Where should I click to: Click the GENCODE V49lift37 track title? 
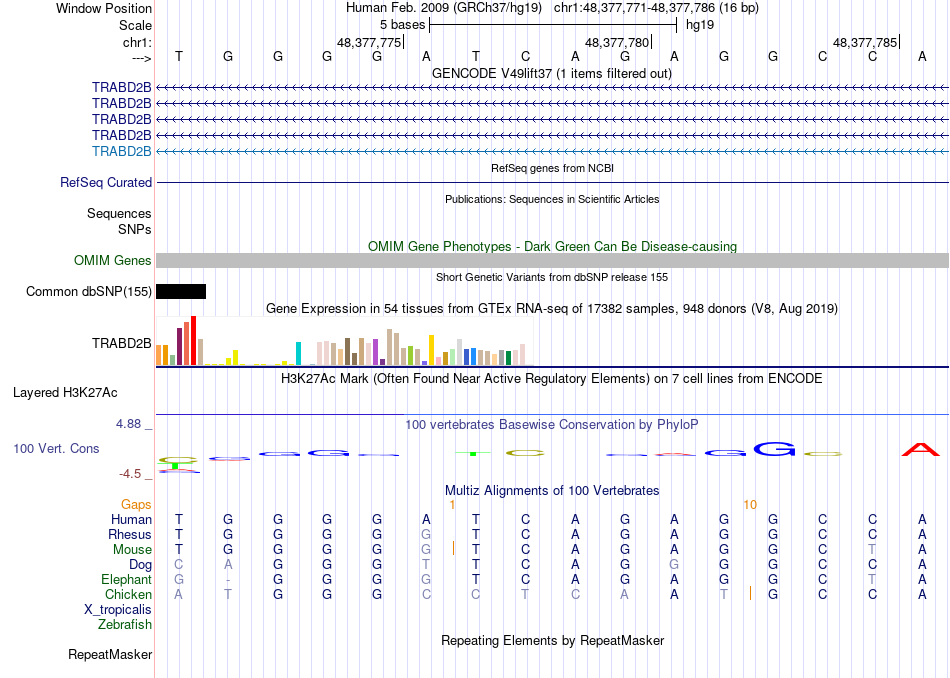coord(552,73)
